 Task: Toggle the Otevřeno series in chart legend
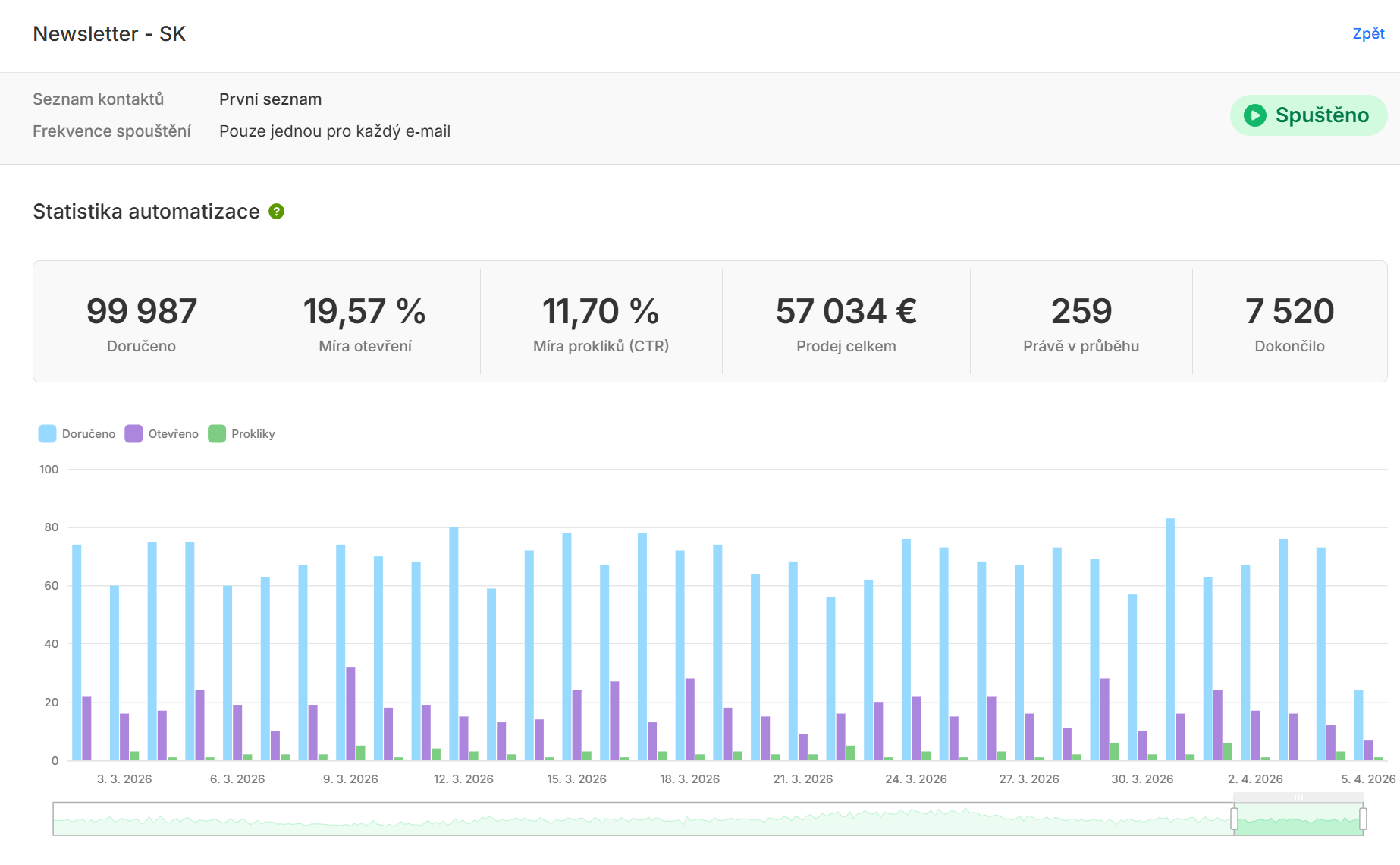click(x=162, y=434)
